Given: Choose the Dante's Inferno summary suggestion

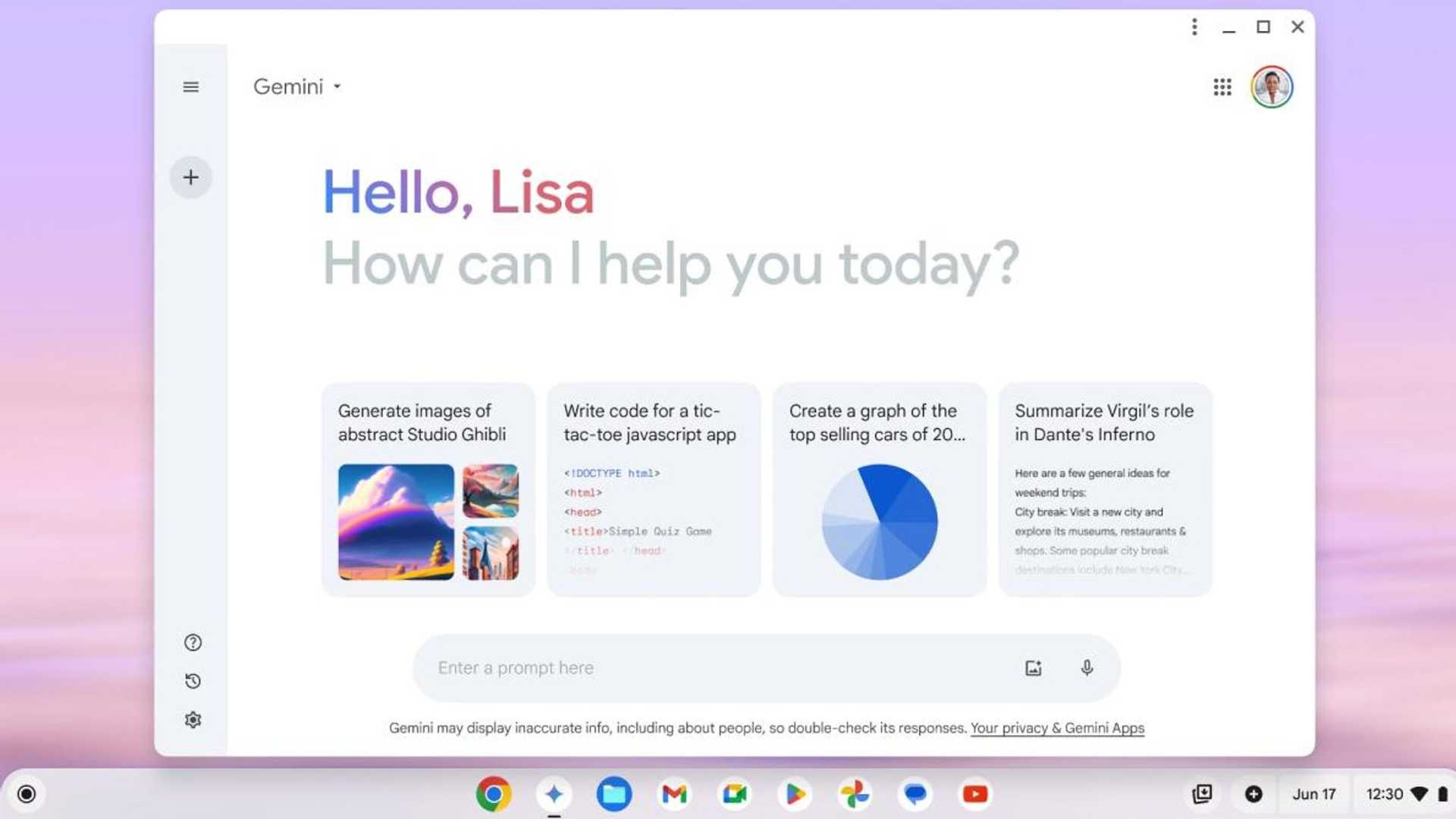Looking at the screenshot, I should tap(1105, 489).
